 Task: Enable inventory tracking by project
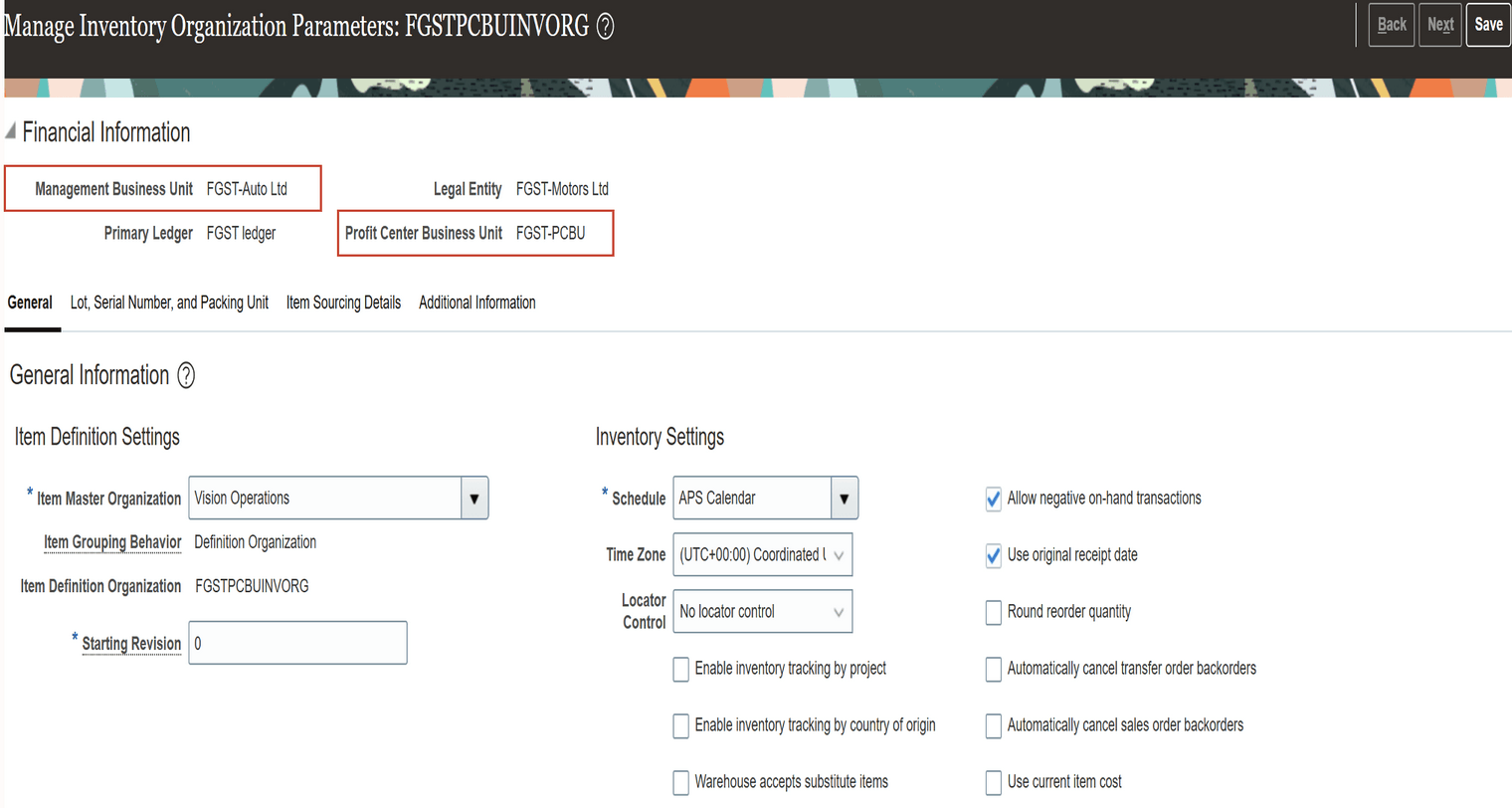pyautogui.click(x=681, y=670)
